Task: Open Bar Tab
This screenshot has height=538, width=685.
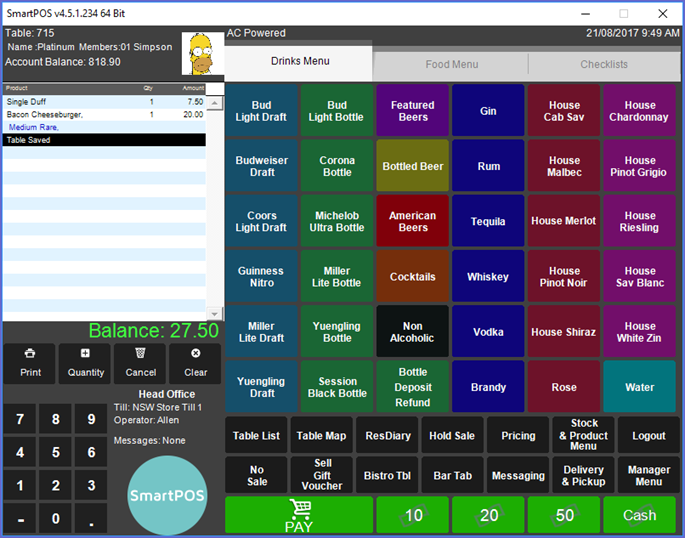Action: (452, 475)
